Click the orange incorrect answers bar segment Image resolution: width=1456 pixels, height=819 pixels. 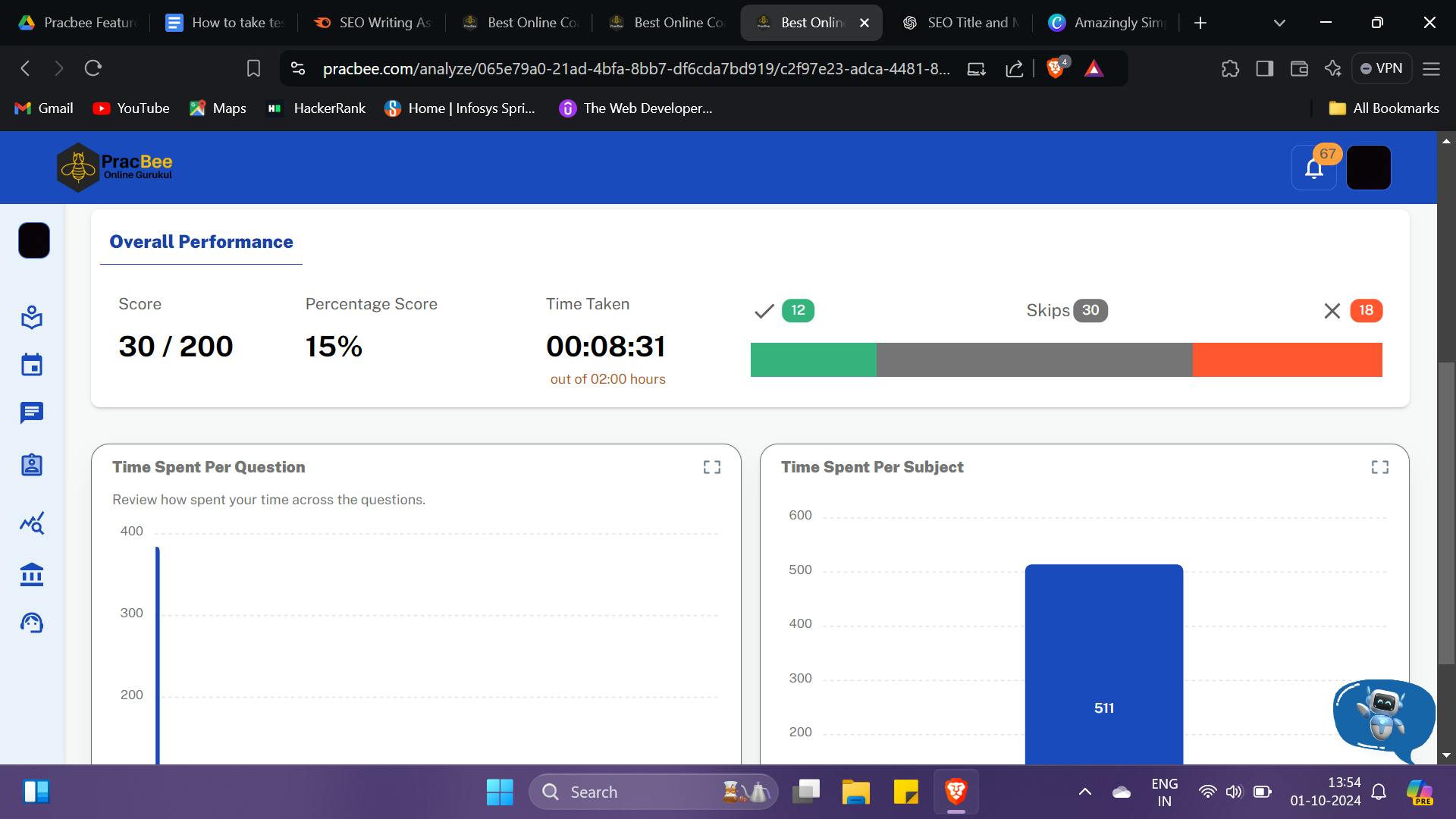pyautogui.click(x=1287, y=359)
